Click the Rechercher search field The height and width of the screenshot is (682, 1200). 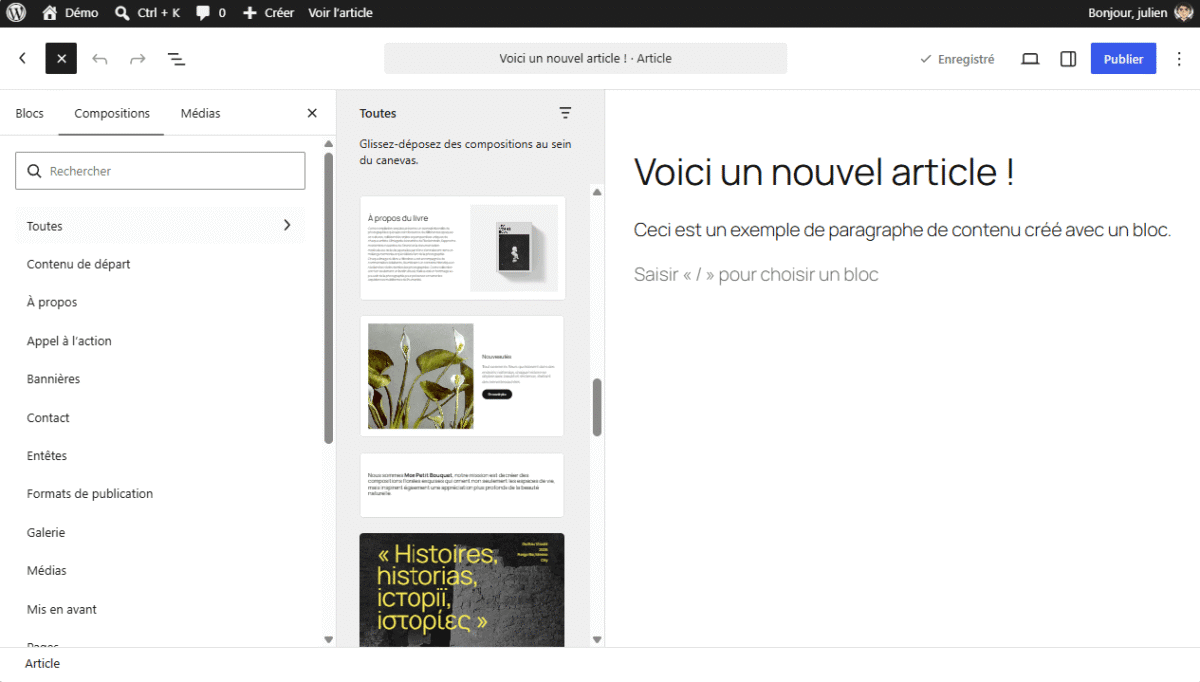click(160, 171)
